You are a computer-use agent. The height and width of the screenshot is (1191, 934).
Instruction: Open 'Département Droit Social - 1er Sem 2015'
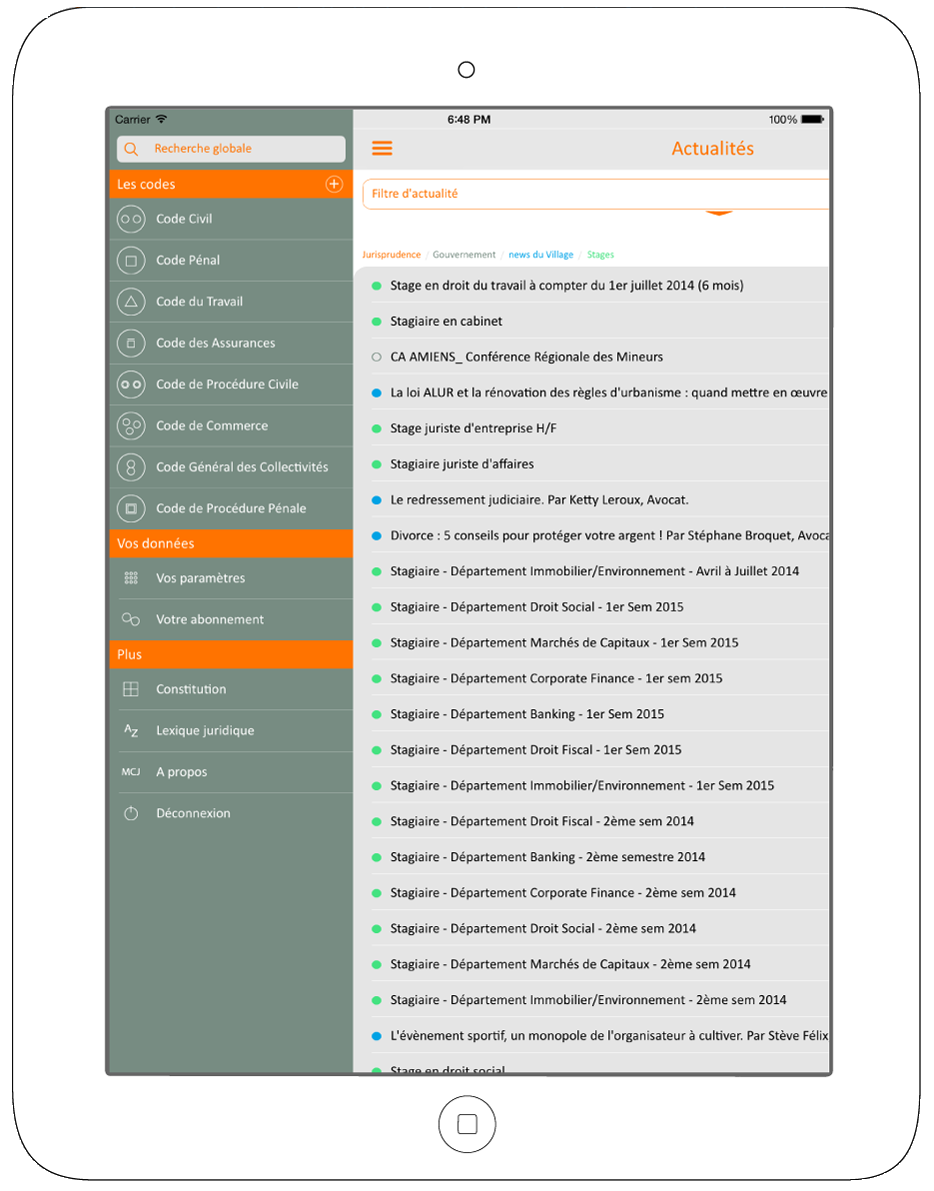[592, 607]
